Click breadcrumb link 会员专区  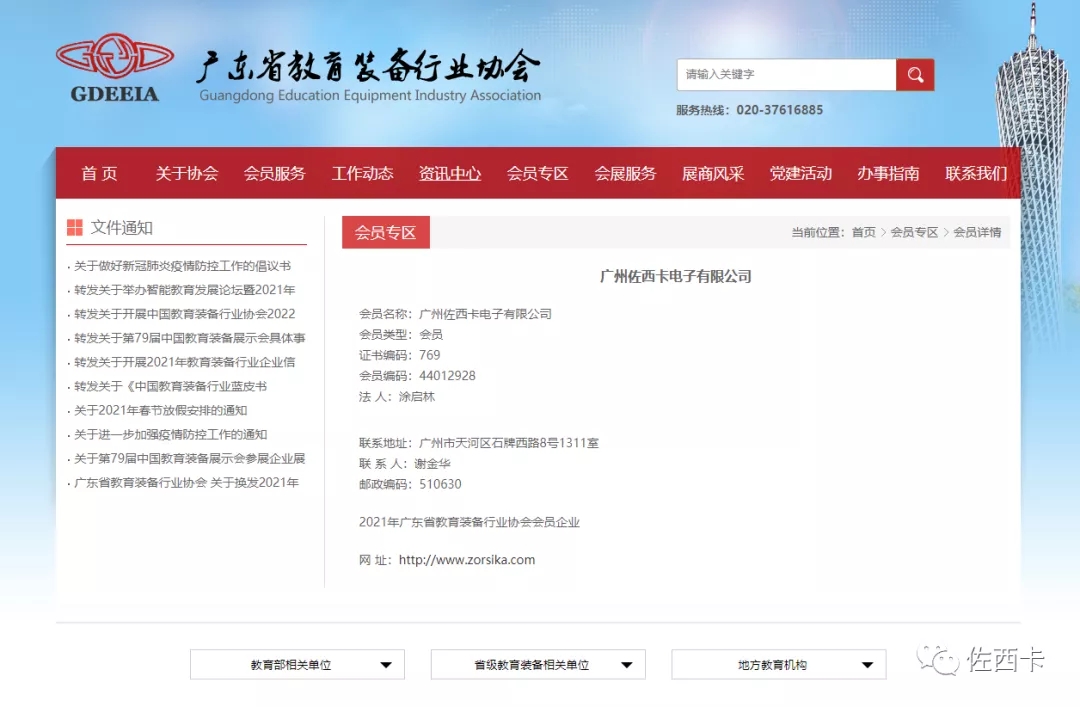click(x=914, y=232)
